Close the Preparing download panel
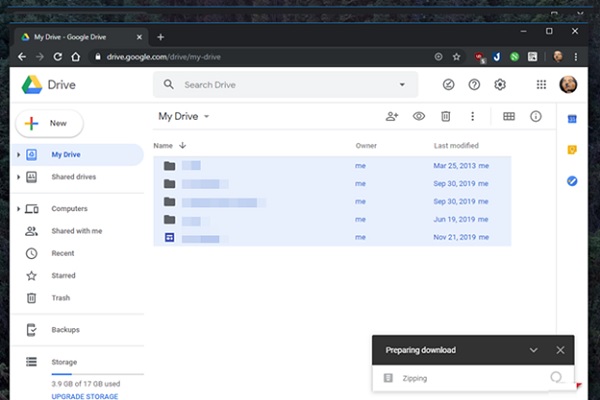 560,350
